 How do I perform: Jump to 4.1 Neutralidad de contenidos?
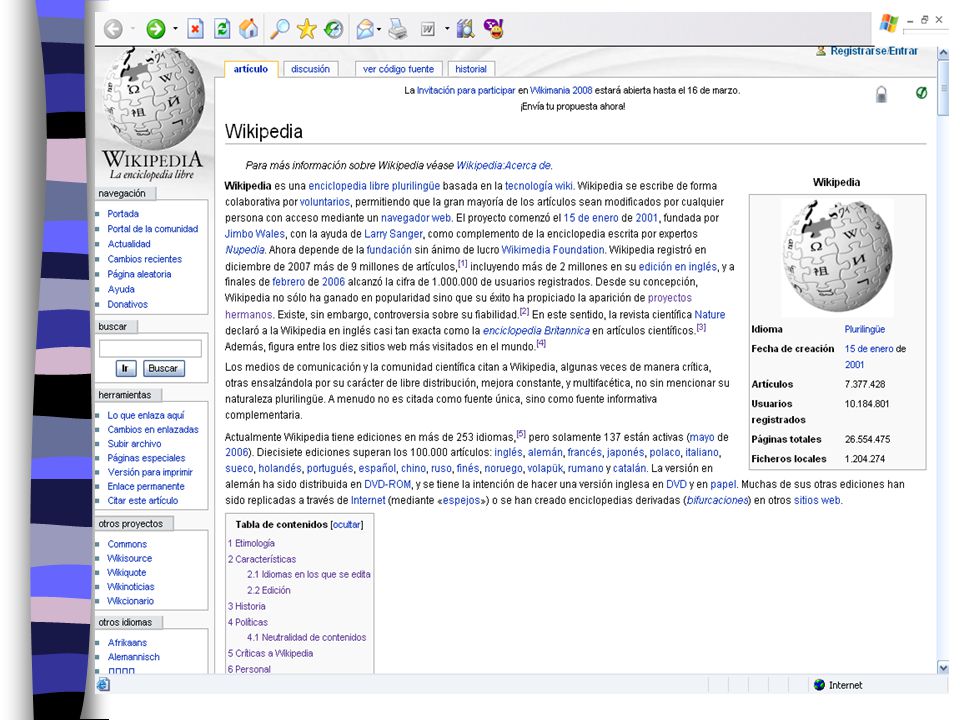pos(306,637)
